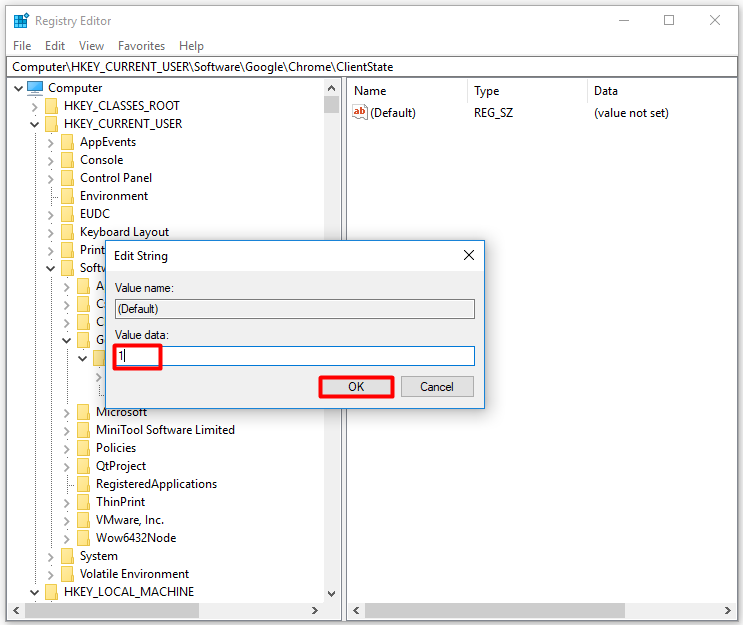Click the HKEY_CURRENT_USER folder icon

click(51, 124)
